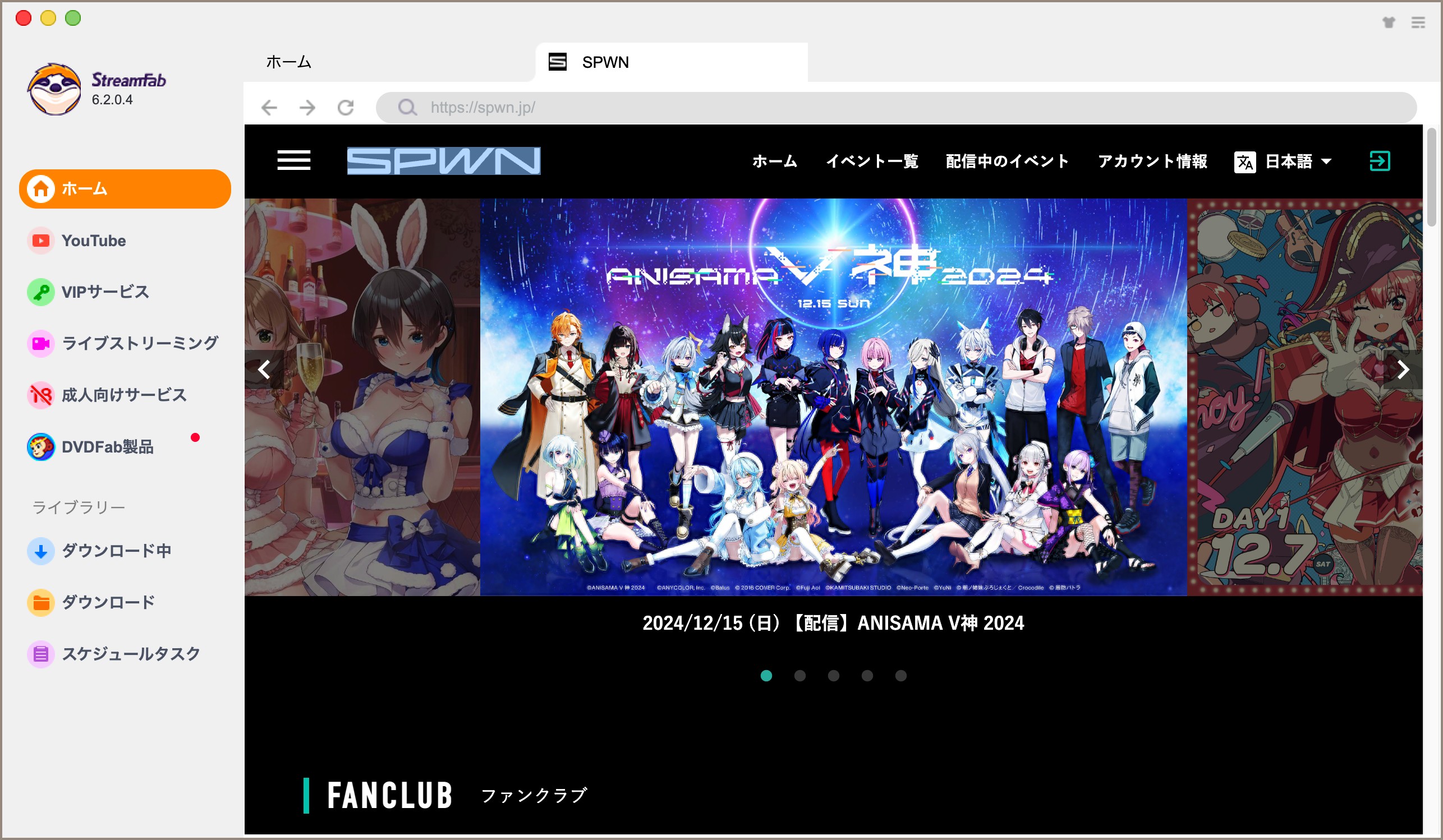Click the page vertical scrollbar
The height and width of the screenshot is (840, 1443).
pos(1432,177)
